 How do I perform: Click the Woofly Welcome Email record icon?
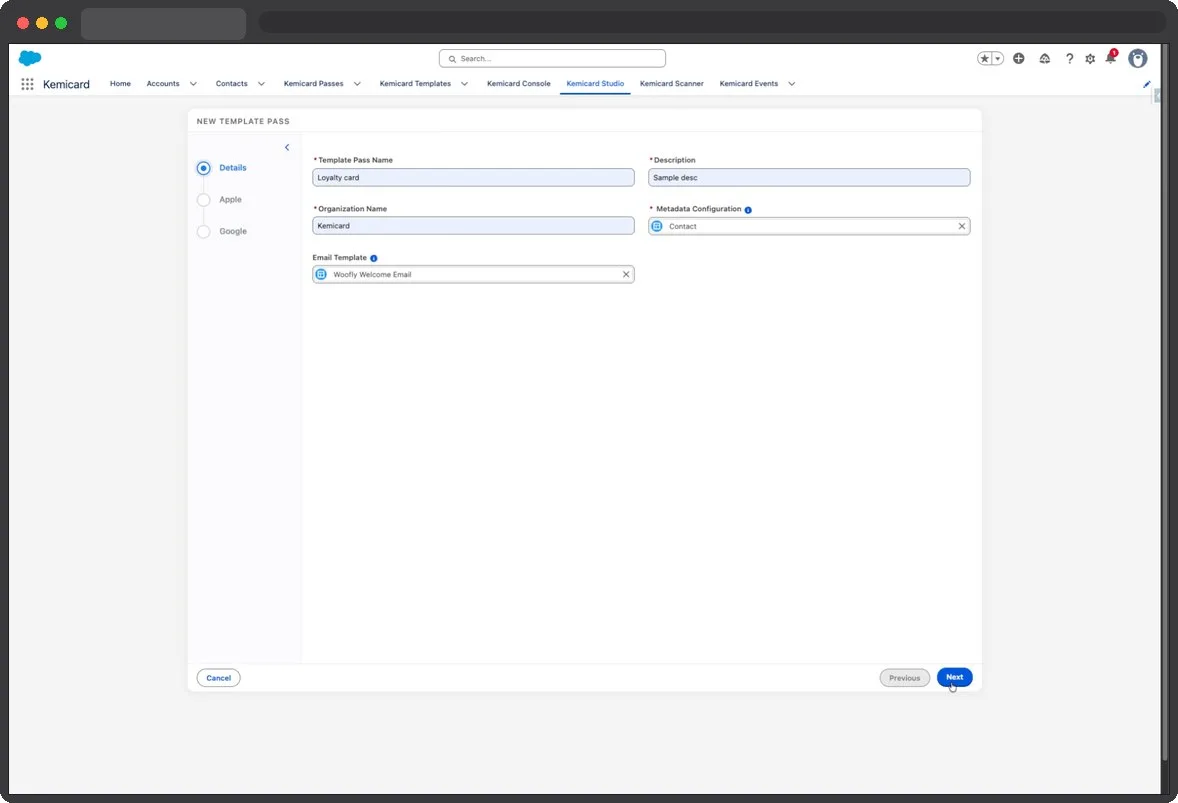pos(321,274)
